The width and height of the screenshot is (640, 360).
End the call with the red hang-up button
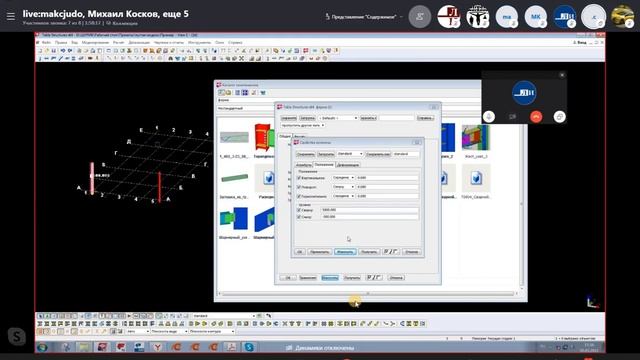(x=536, y=117)
